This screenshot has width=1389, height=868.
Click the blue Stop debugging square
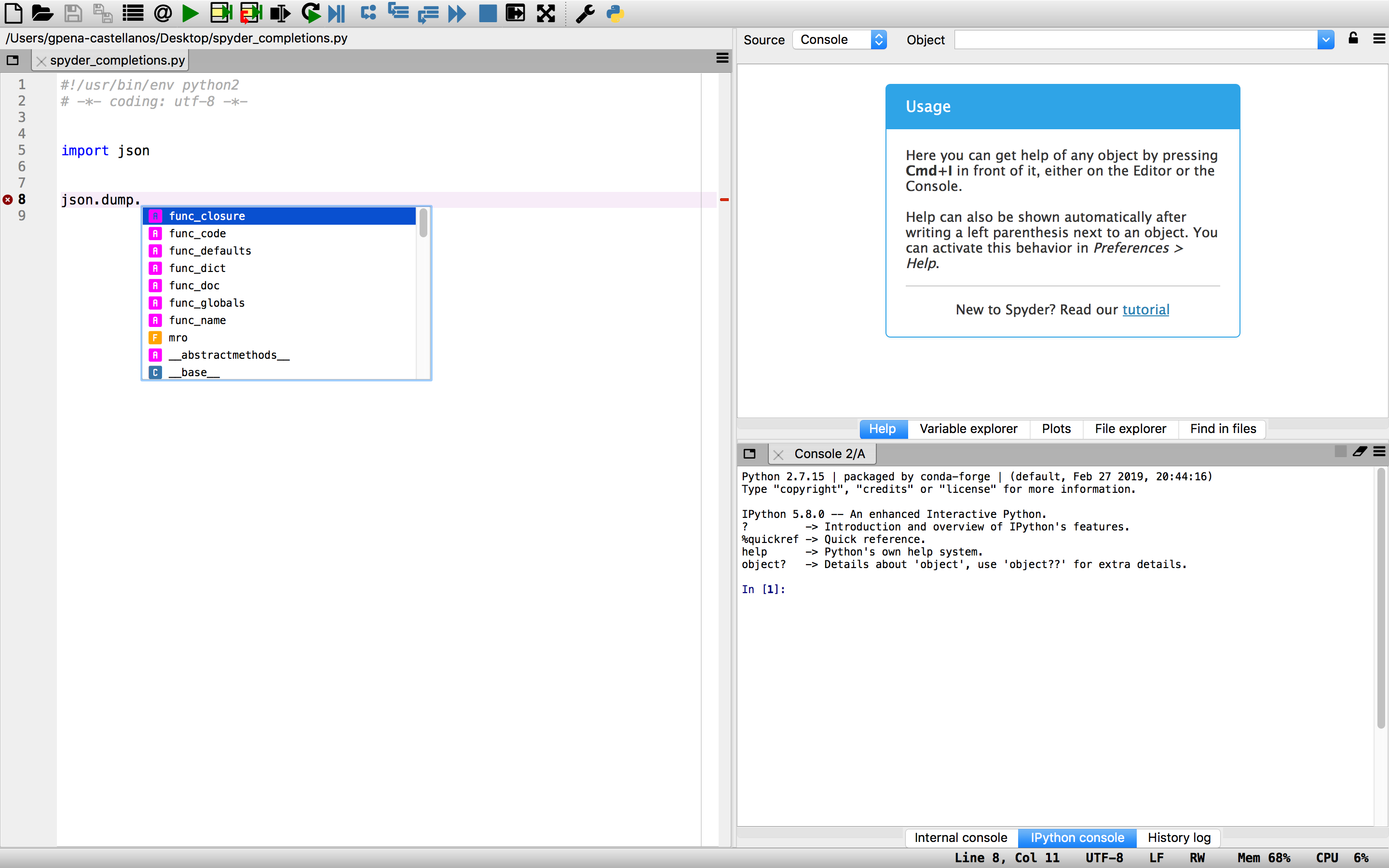point(487,13)
